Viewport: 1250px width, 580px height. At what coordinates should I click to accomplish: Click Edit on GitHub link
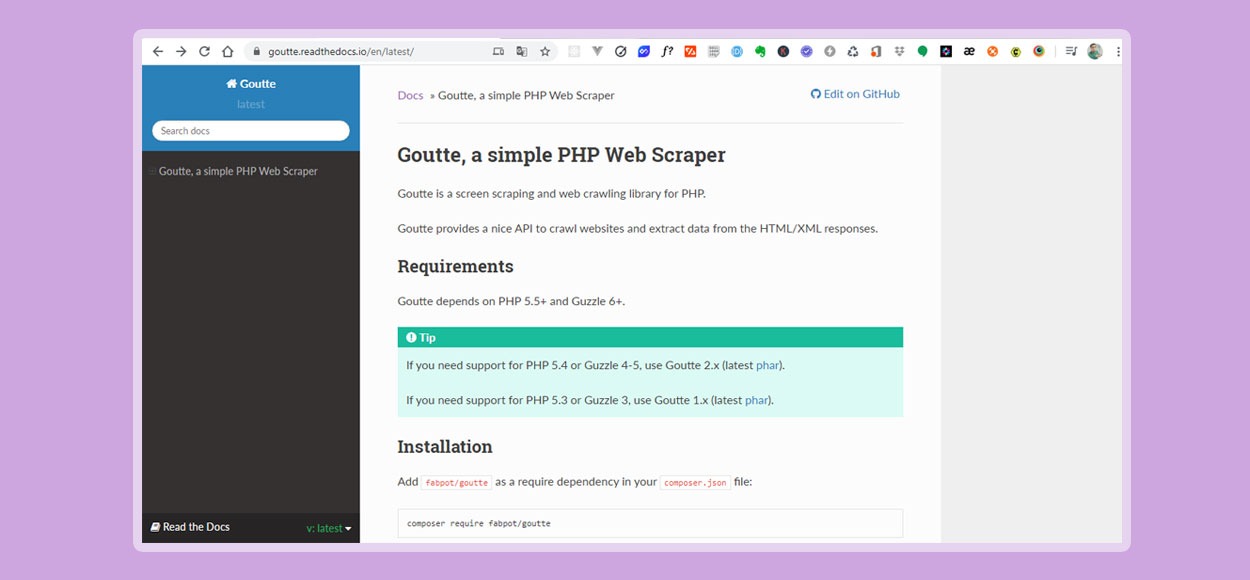click(x=855, y=94)
